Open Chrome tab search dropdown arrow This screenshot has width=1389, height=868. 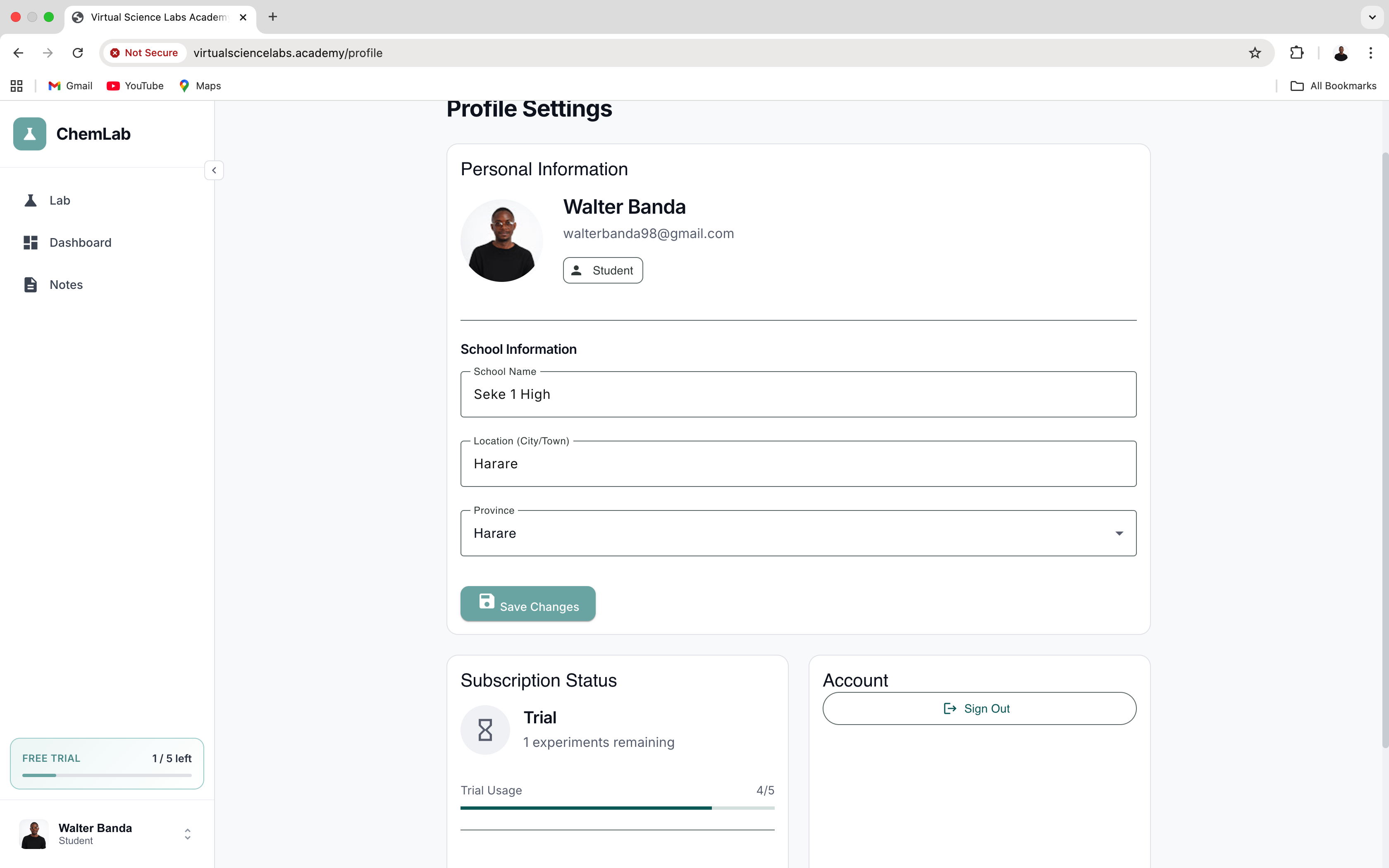1372,17
